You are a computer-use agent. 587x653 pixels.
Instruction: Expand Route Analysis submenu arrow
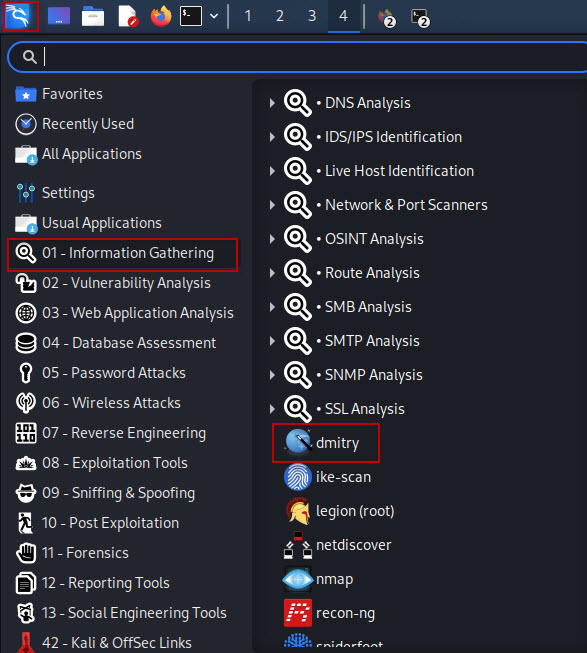272,273
